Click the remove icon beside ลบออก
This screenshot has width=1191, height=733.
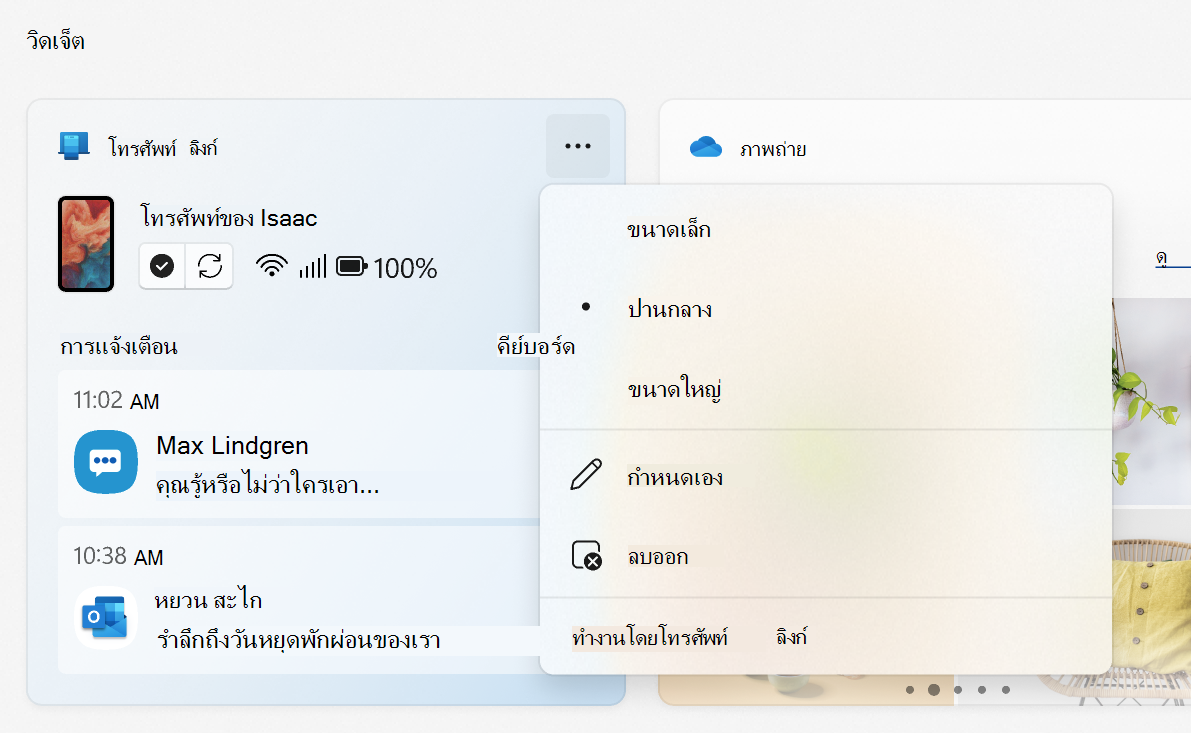(x=586, y=555)
